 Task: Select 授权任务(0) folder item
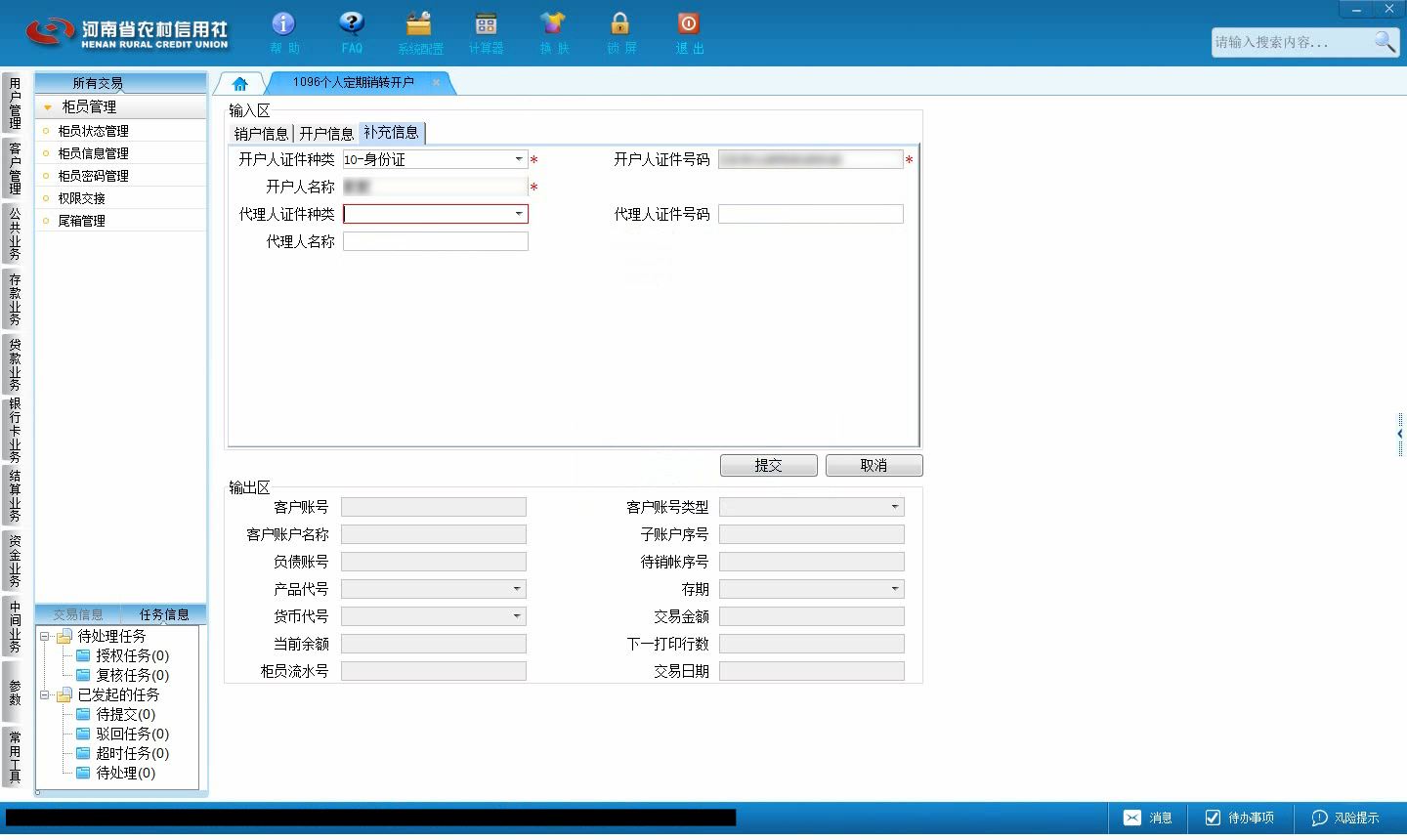point(122,655)
